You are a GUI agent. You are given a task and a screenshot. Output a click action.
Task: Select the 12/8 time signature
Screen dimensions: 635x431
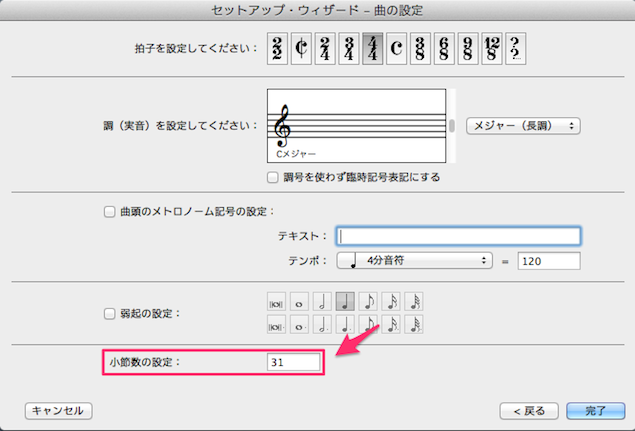(492, 49)
